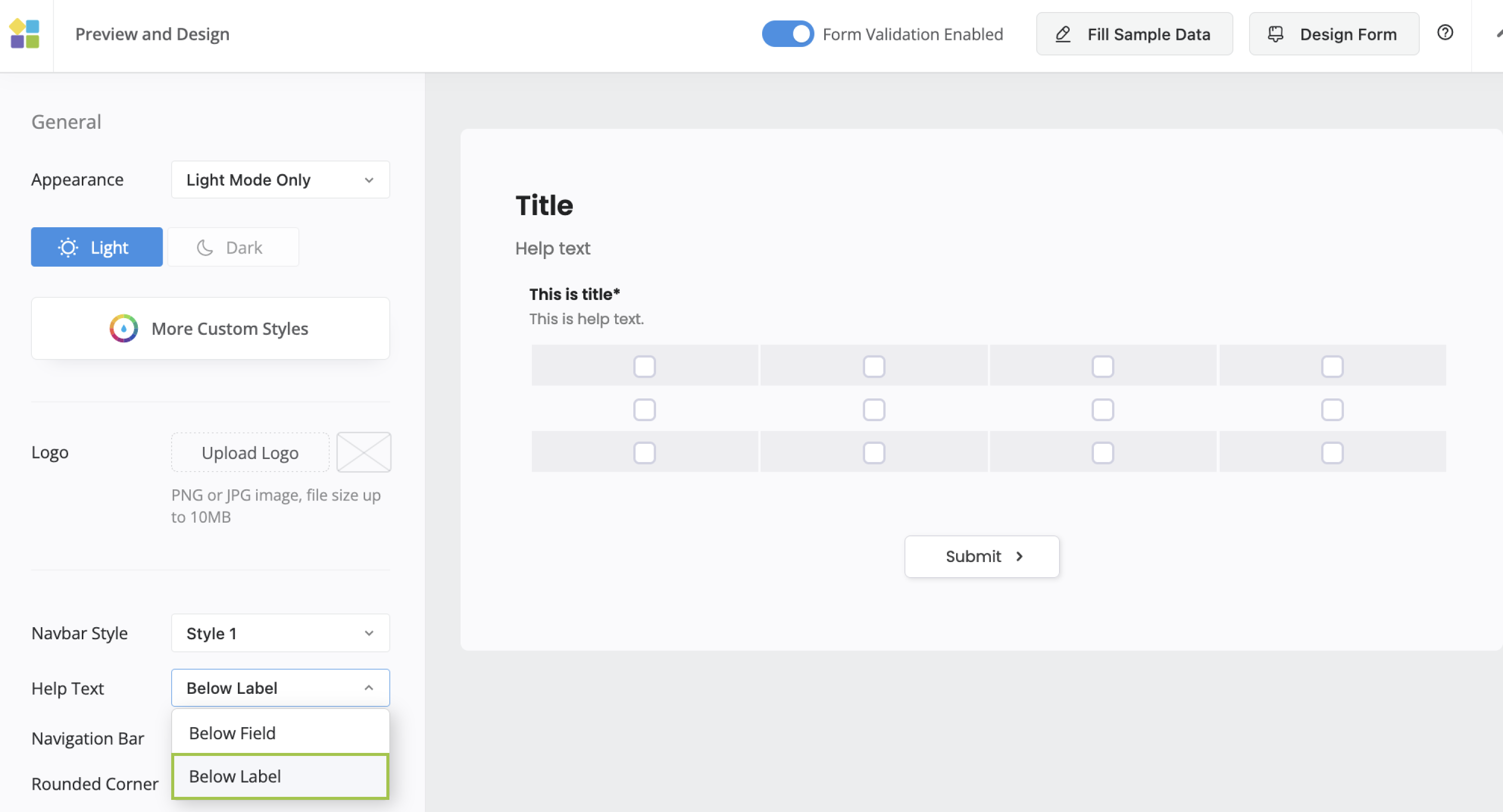
Task: Select Below Label option in list
Action: tap(280, 777)
